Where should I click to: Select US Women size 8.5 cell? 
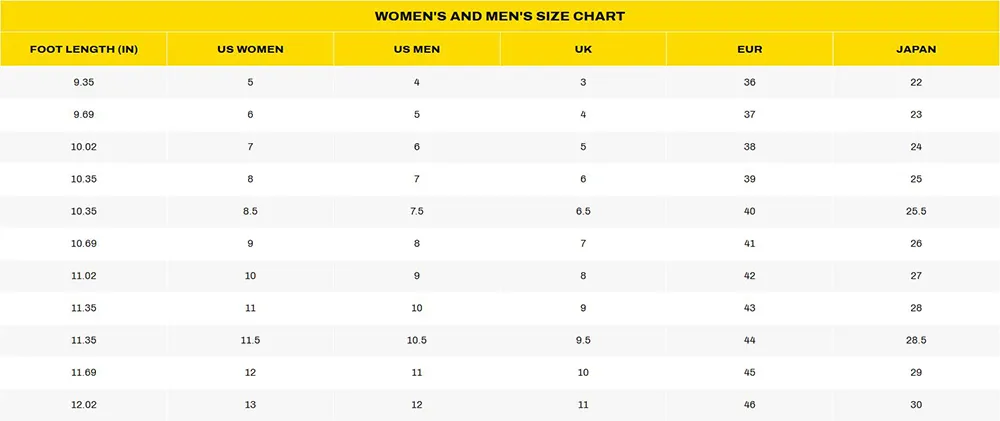tap(250, 211)
